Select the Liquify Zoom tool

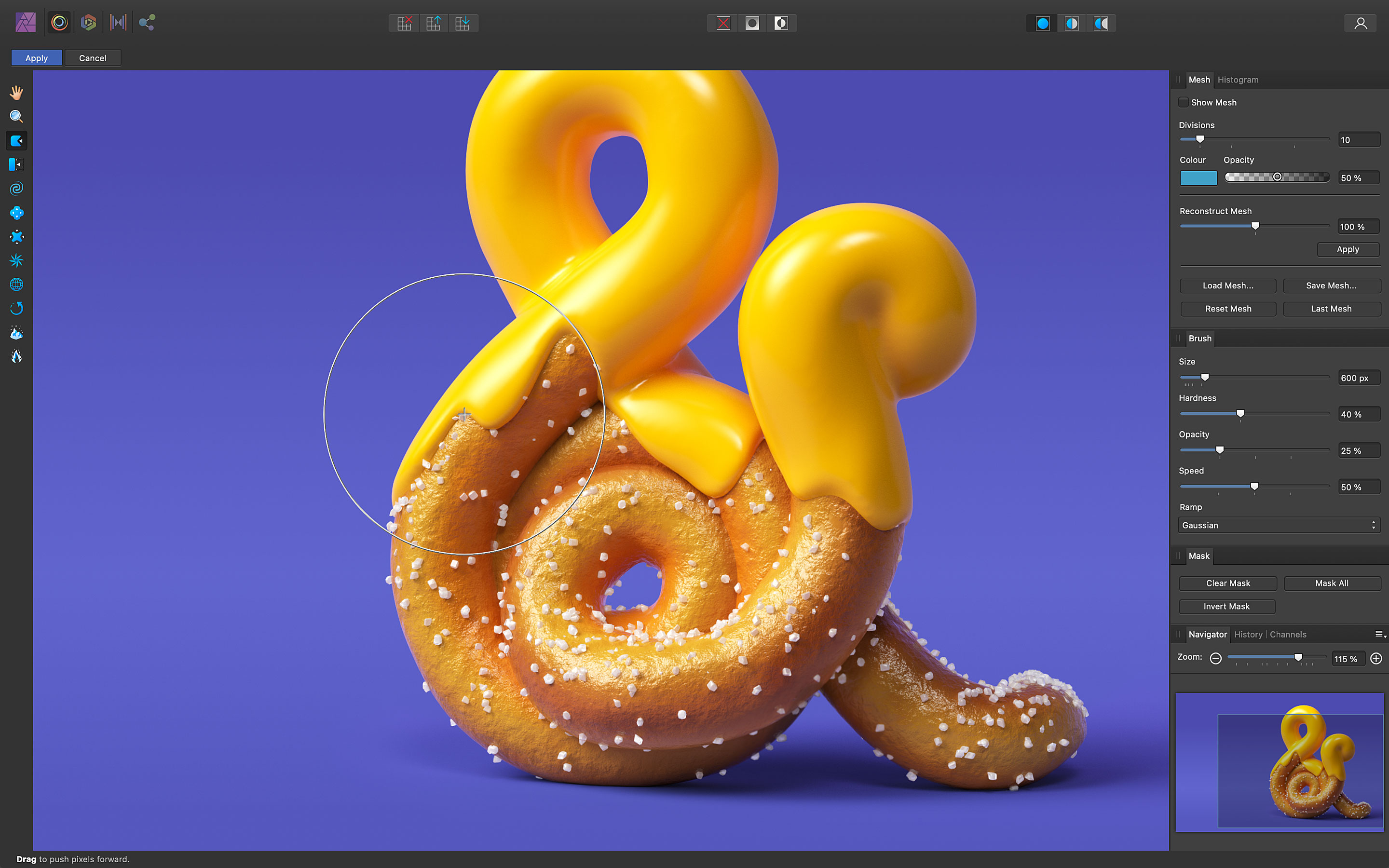click(x=17, y=117)
